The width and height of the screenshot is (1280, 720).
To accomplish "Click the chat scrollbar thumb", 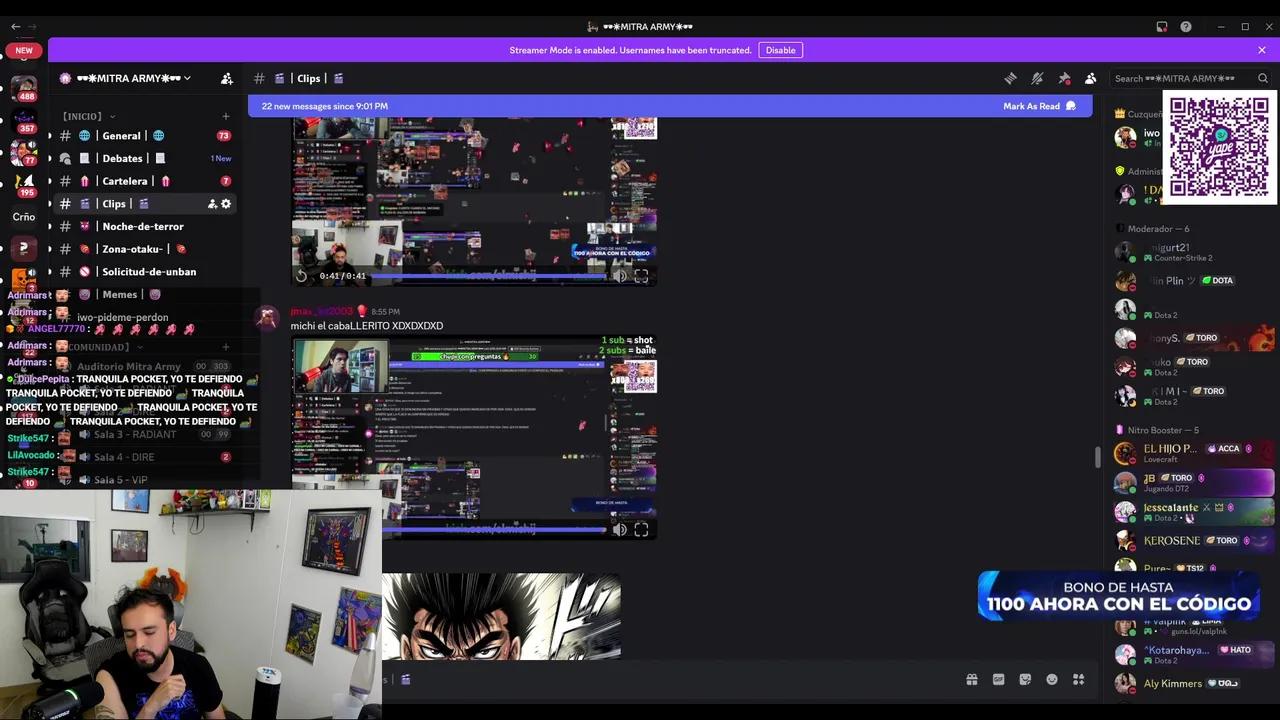I will 1097,456.
